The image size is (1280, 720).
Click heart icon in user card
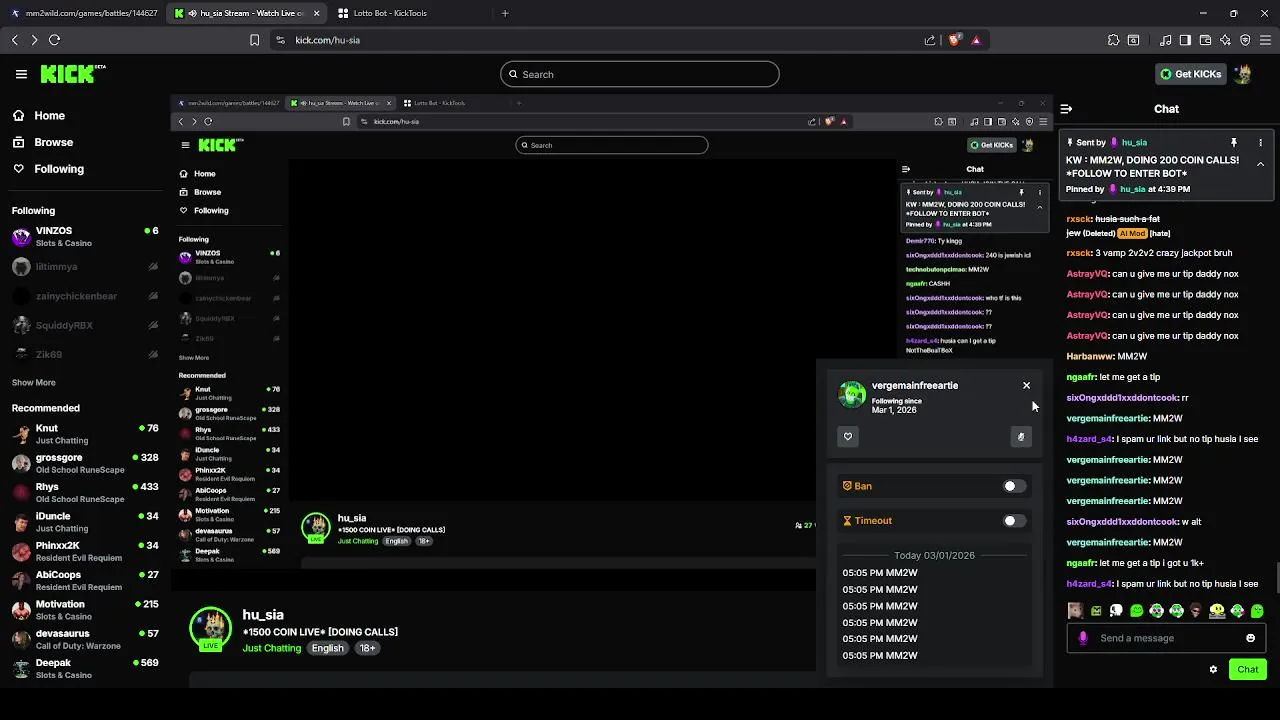(848, 436)
